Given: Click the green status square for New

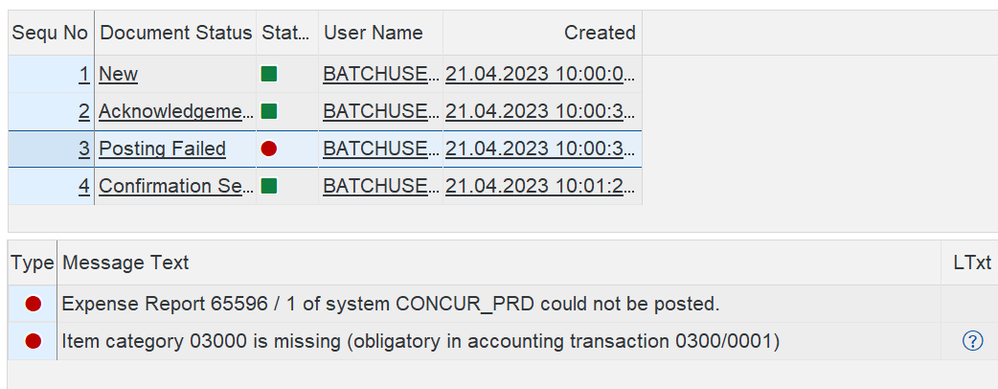Looking at the screenshot, I should (269, 74).
